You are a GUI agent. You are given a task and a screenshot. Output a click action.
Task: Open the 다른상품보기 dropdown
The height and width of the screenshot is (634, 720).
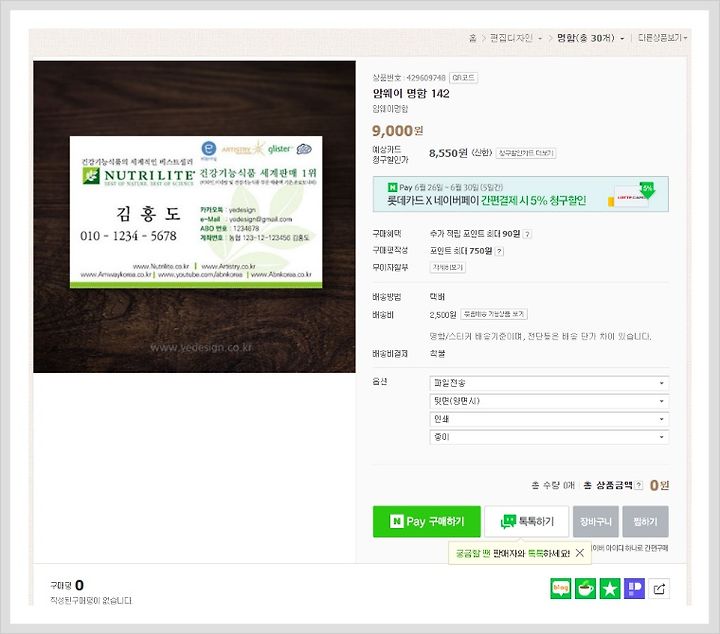[662, 38]
